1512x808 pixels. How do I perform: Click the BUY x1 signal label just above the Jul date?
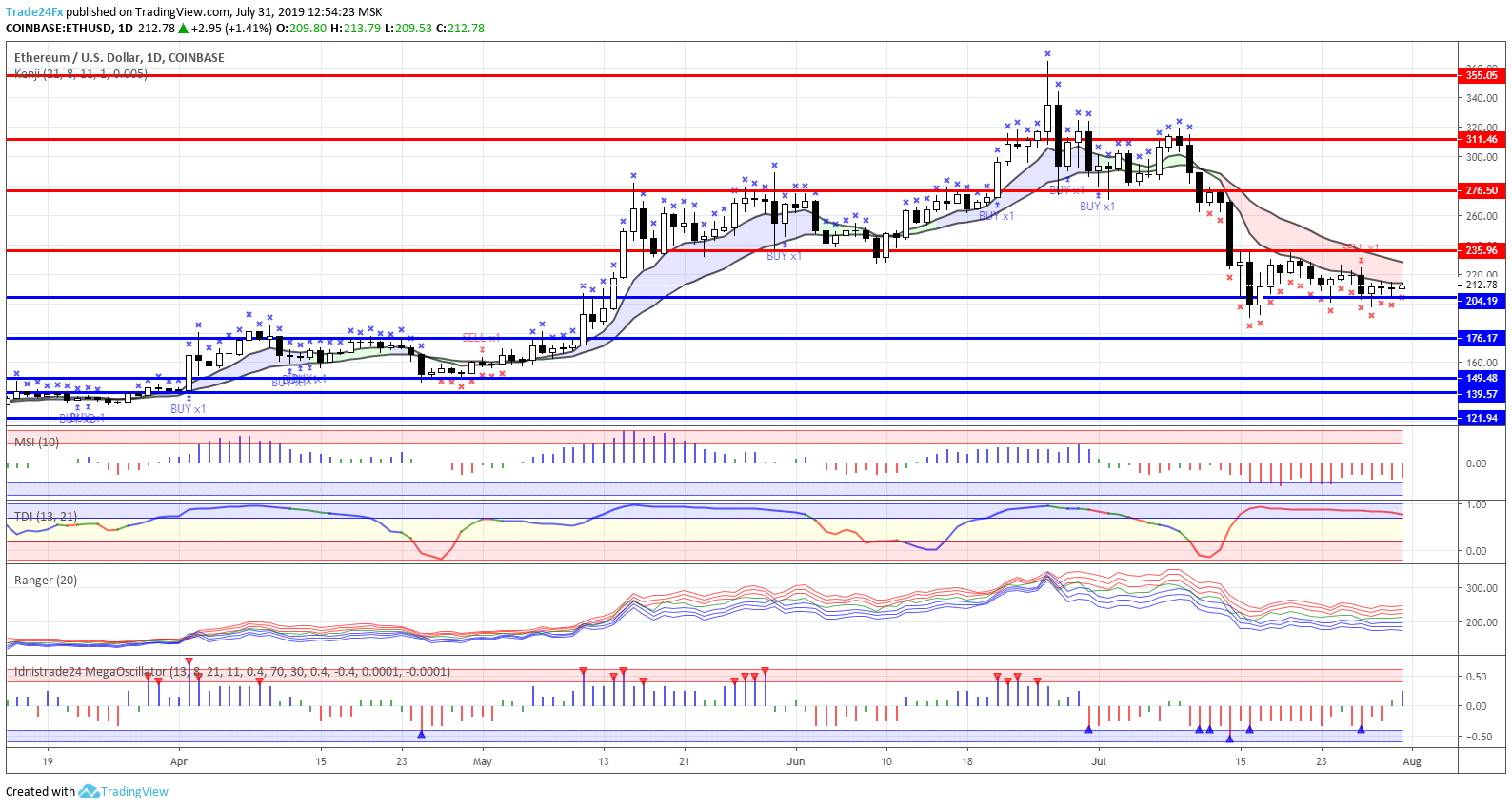click(1098, 206)
